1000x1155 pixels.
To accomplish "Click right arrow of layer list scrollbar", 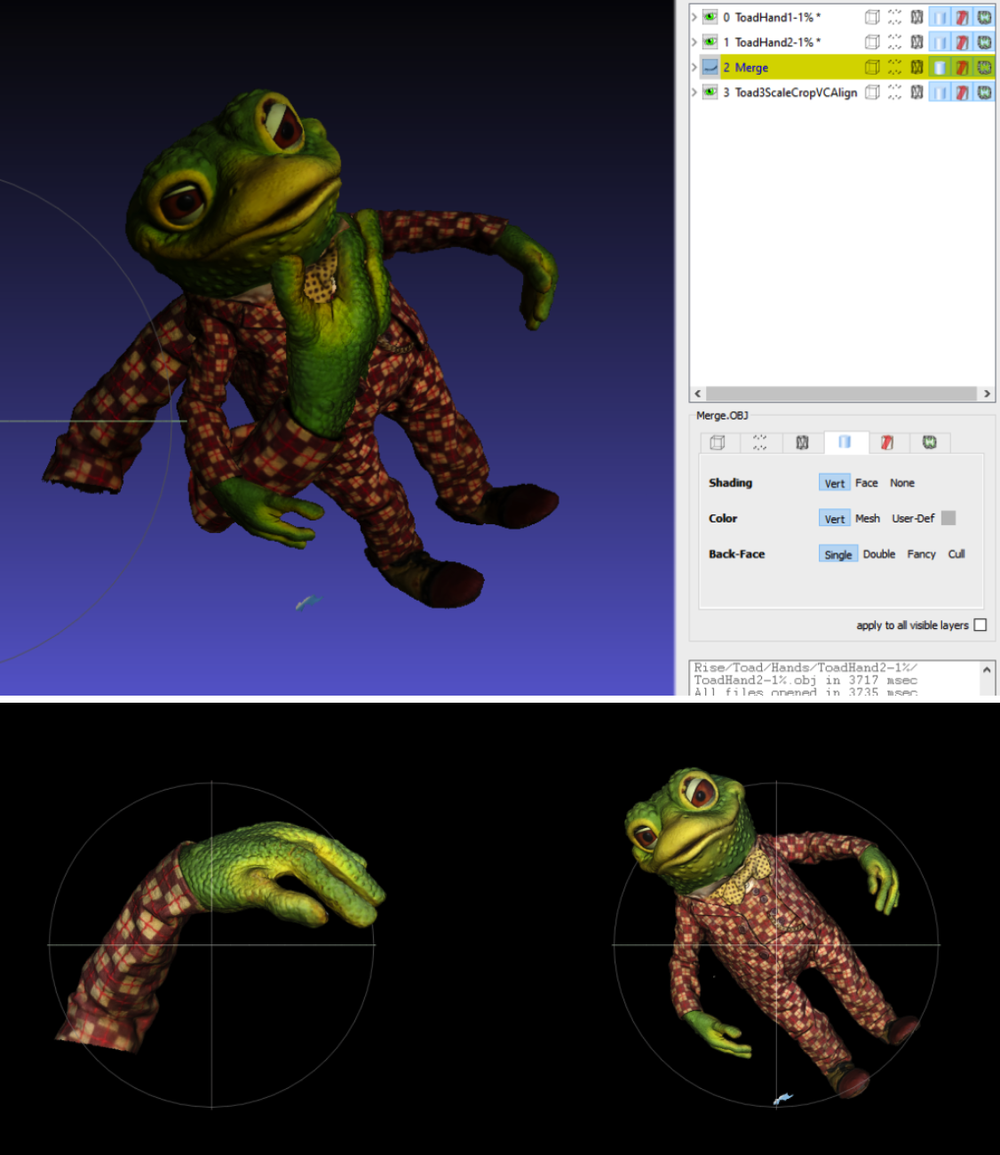I will pos(987,393).
